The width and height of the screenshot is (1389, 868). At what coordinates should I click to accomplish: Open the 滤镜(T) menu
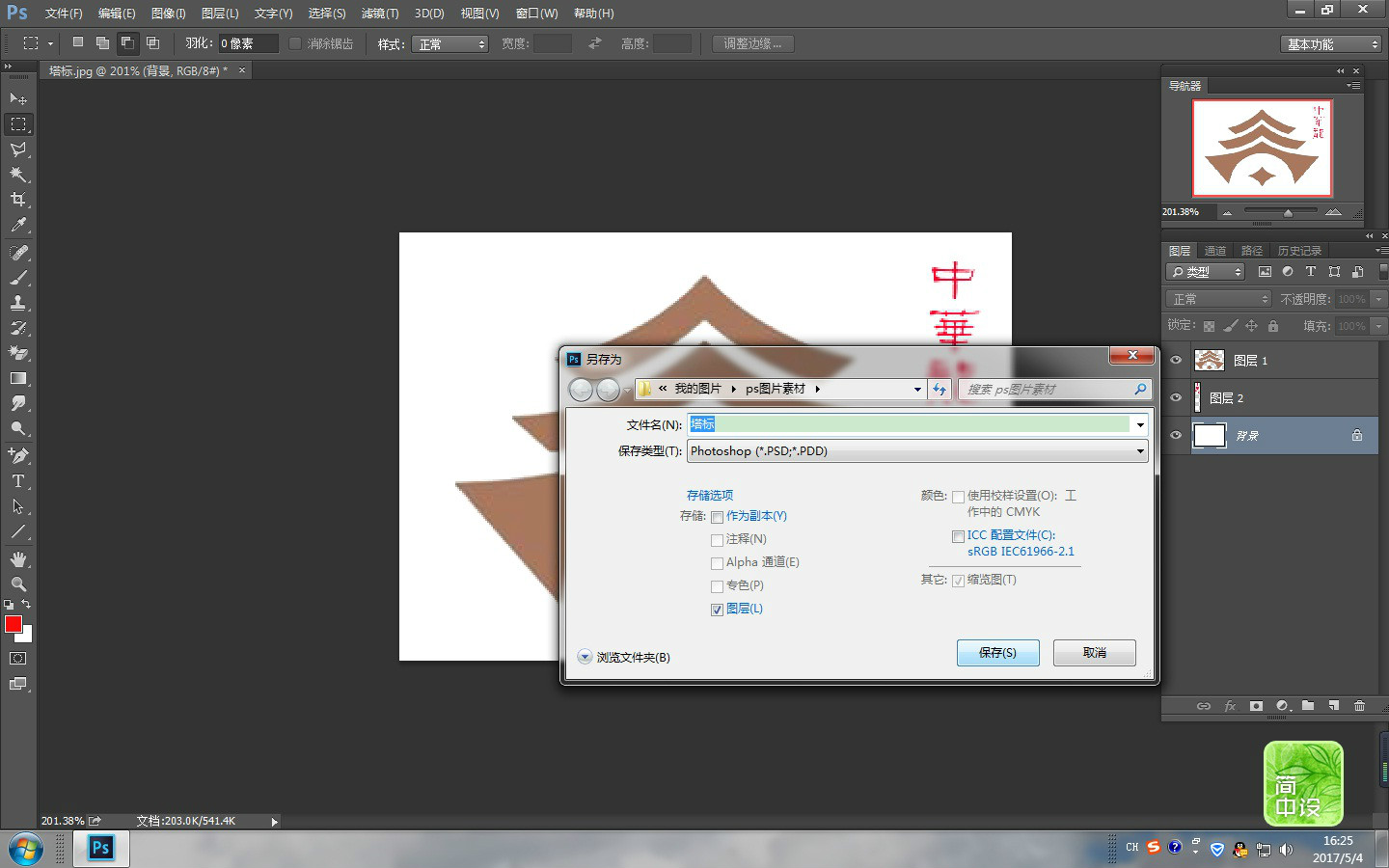click(379, 14)
